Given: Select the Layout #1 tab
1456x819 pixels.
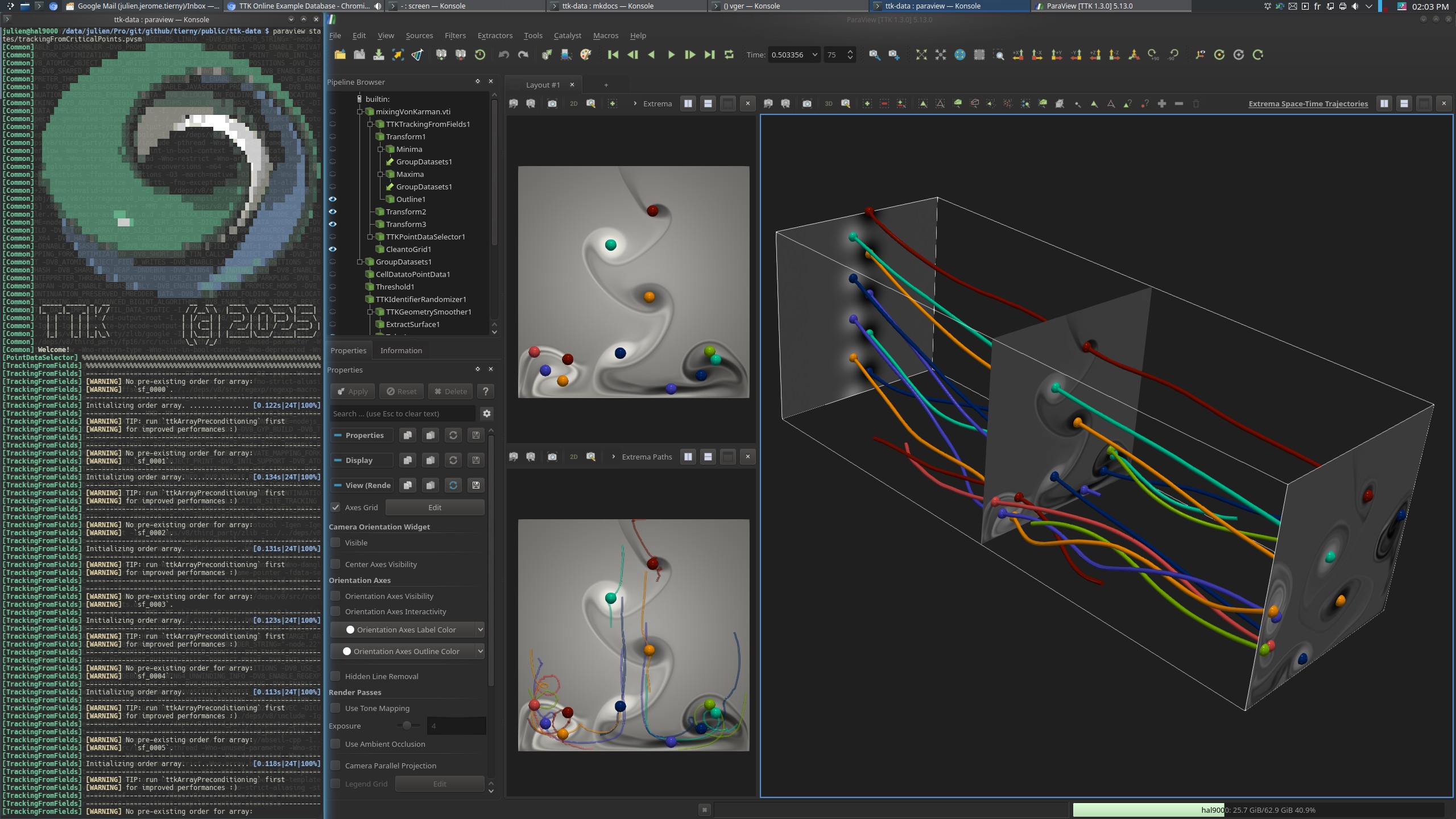Looking at the screenshot, I should 543,85.
